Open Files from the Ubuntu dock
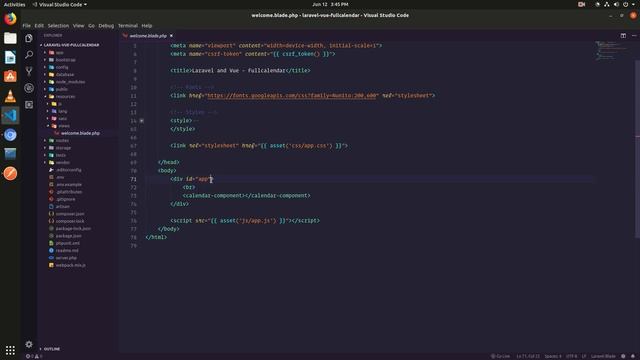The image size is (640, 360). click(10, 38)
